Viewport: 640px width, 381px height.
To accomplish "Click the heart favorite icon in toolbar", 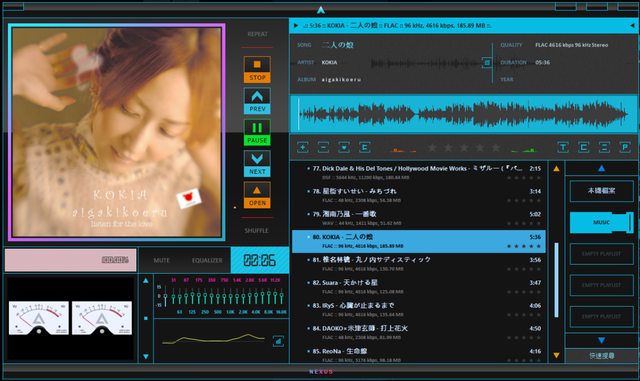I will coord(344,147).
